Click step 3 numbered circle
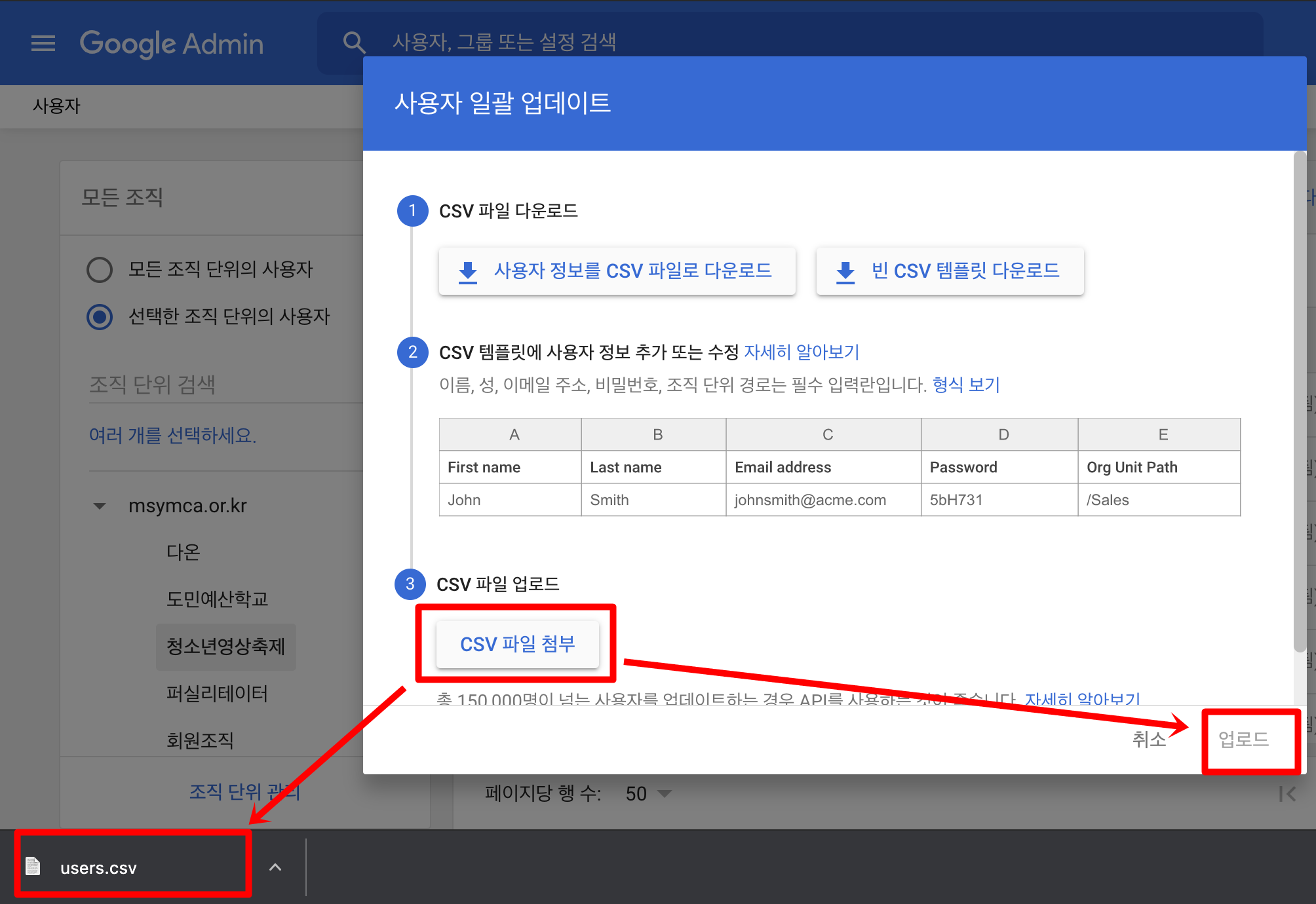Screen dimensions: 1316x904 (x=410, y=584)
